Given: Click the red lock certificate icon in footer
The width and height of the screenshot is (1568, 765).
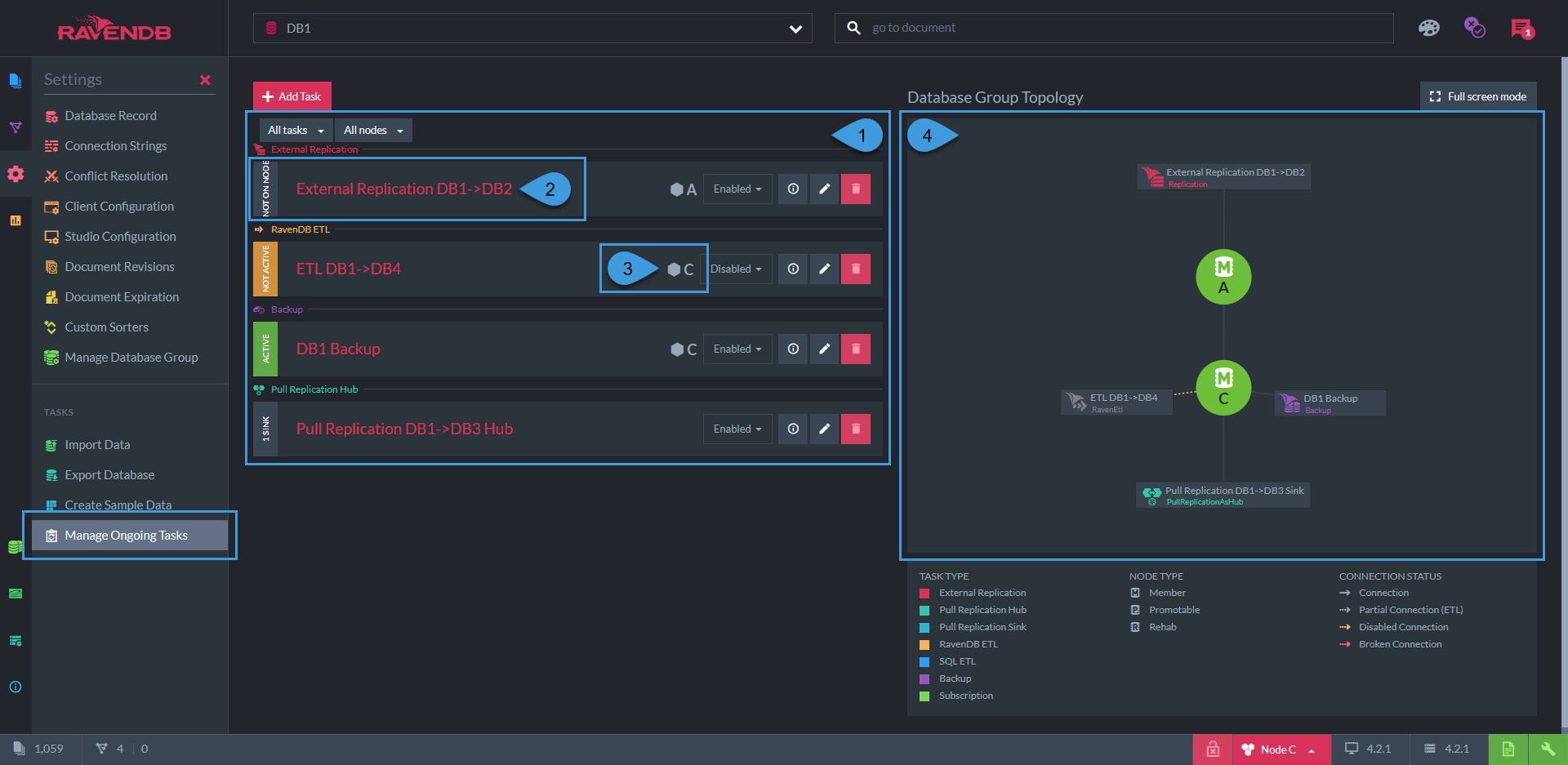Looking at the screenshot, I should 1213,749.
